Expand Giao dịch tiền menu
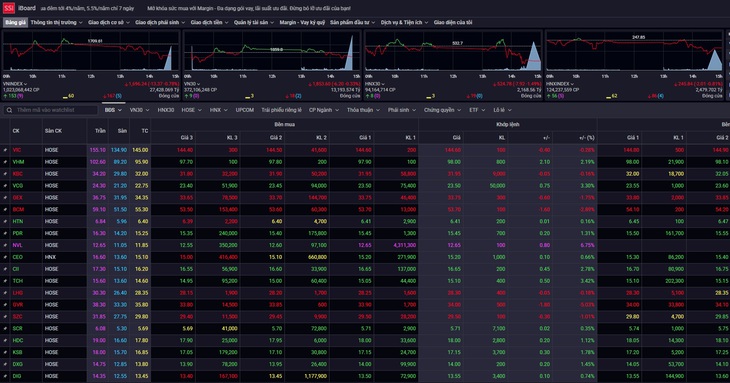This screenshot has width=730, height=383. [x=209, y=22]
